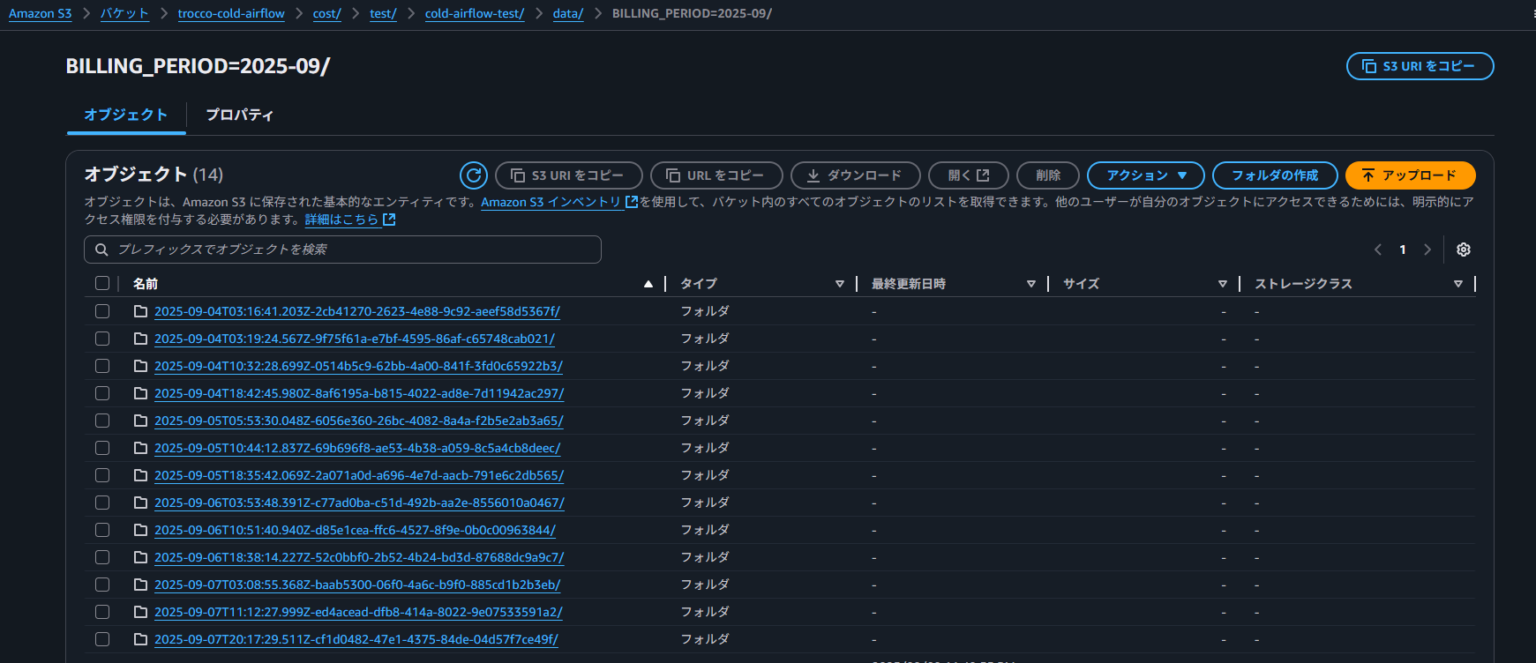Go to previous page arrow
Viewport: 1536px width, 663px height.
pyautogui.click(x=1378, y=250)
